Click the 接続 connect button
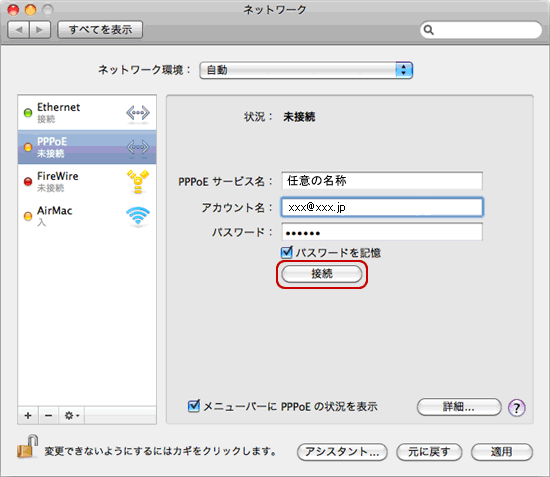Image resolution: width=550 pixels, height=477 pixels. point(322,274)
